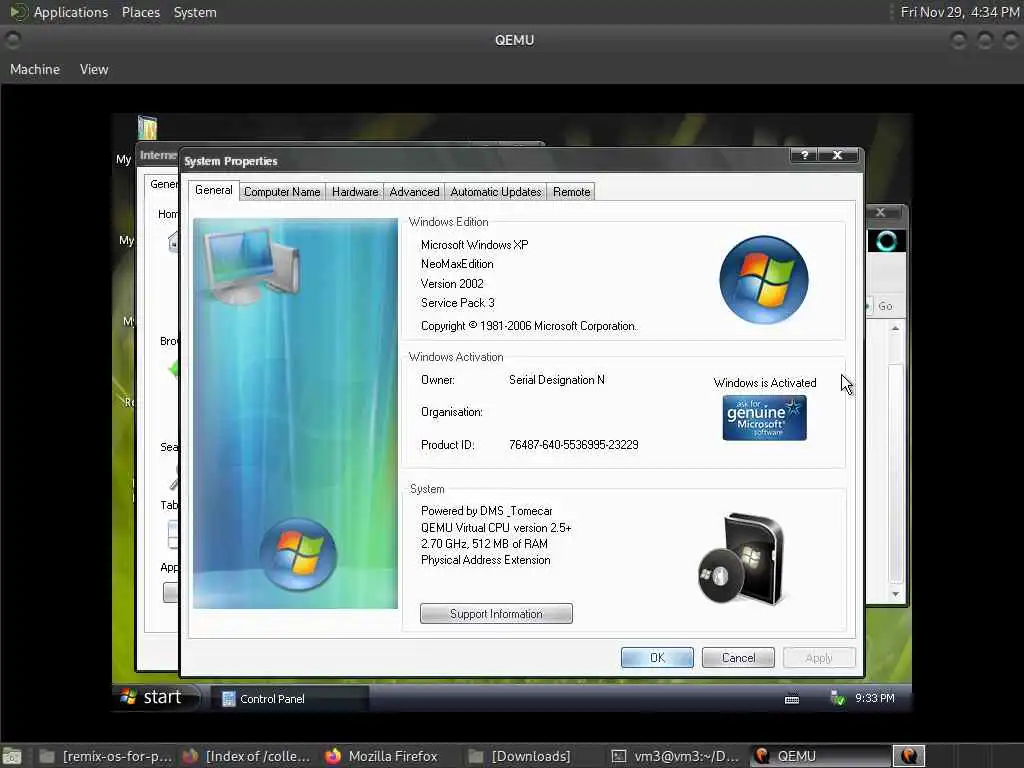Click the owner name Serial Designation N

556,380
